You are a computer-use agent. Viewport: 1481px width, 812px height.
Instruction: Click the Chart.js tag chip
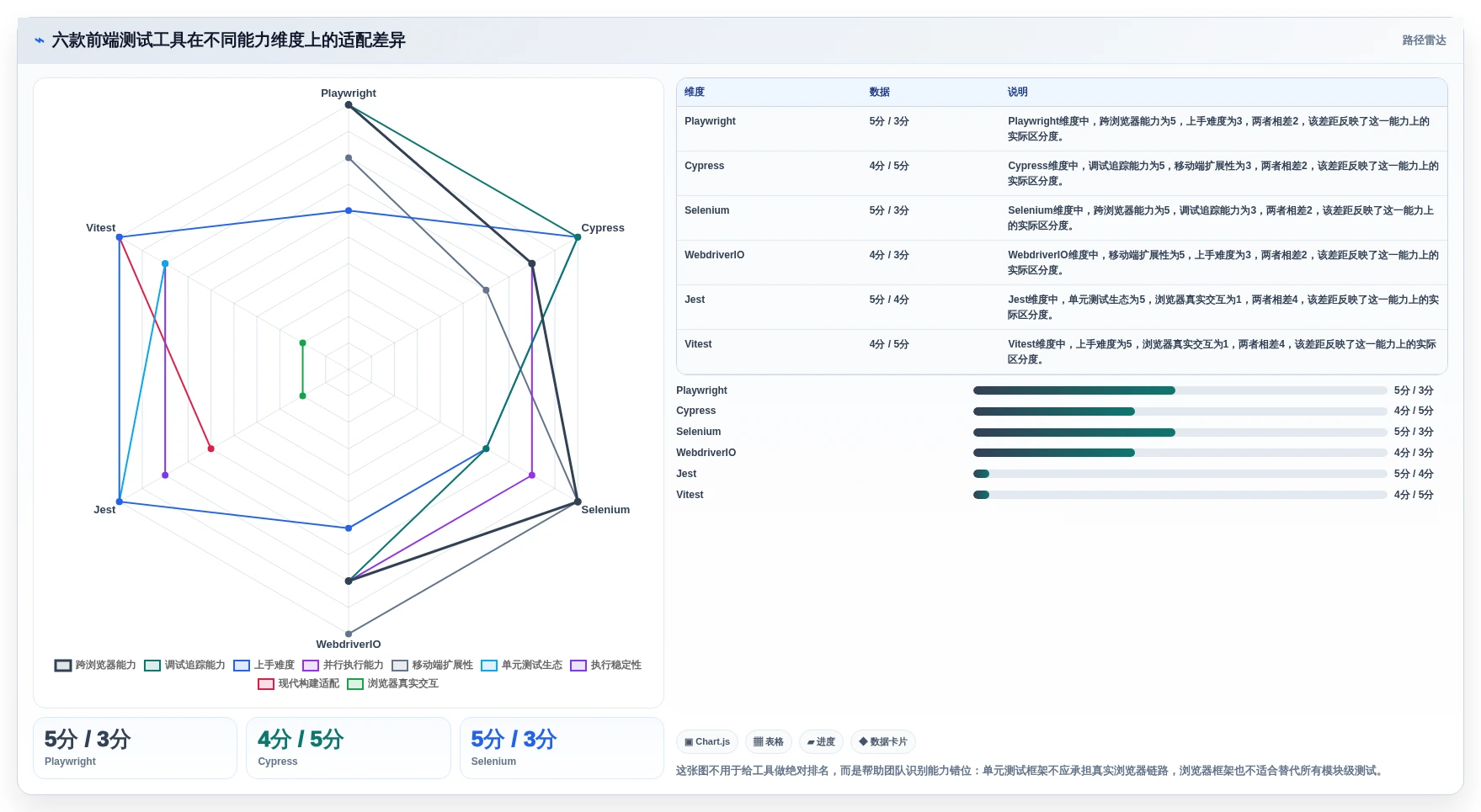tap(707, 741)
